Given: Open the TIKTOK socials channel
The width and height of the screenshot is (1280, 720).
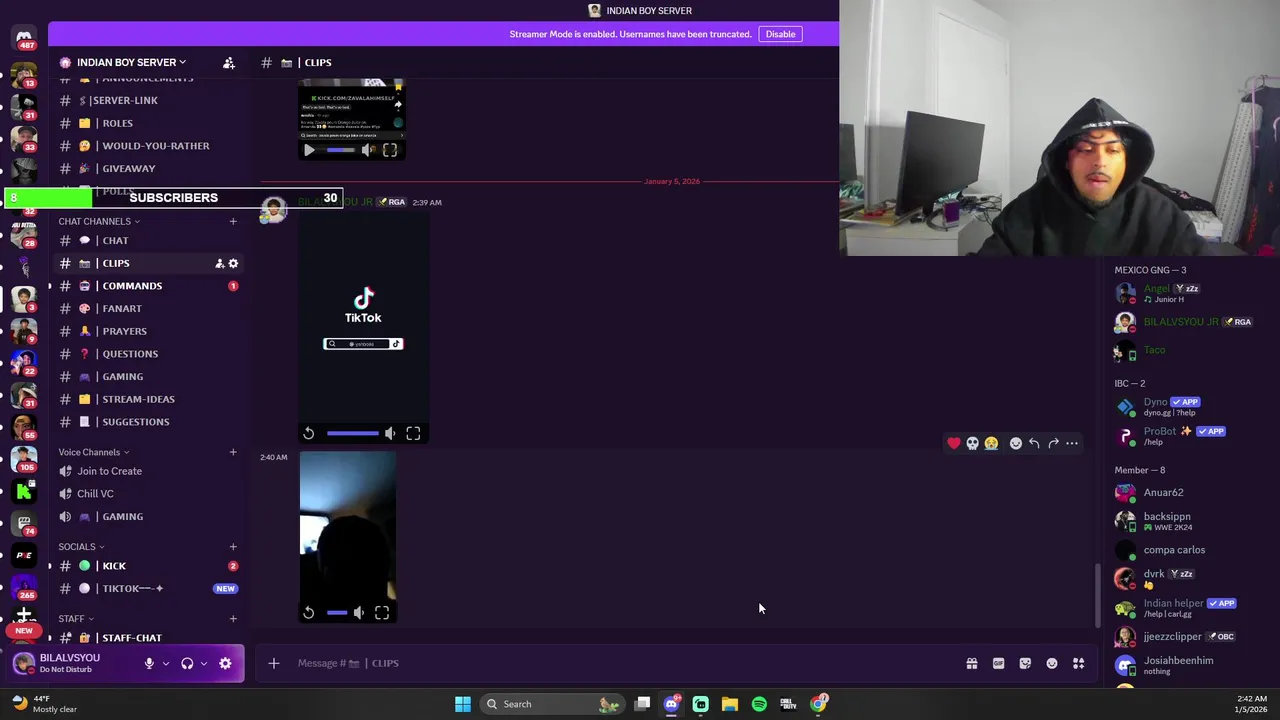Looking at the screenshot, I should [x=147, y=588].
